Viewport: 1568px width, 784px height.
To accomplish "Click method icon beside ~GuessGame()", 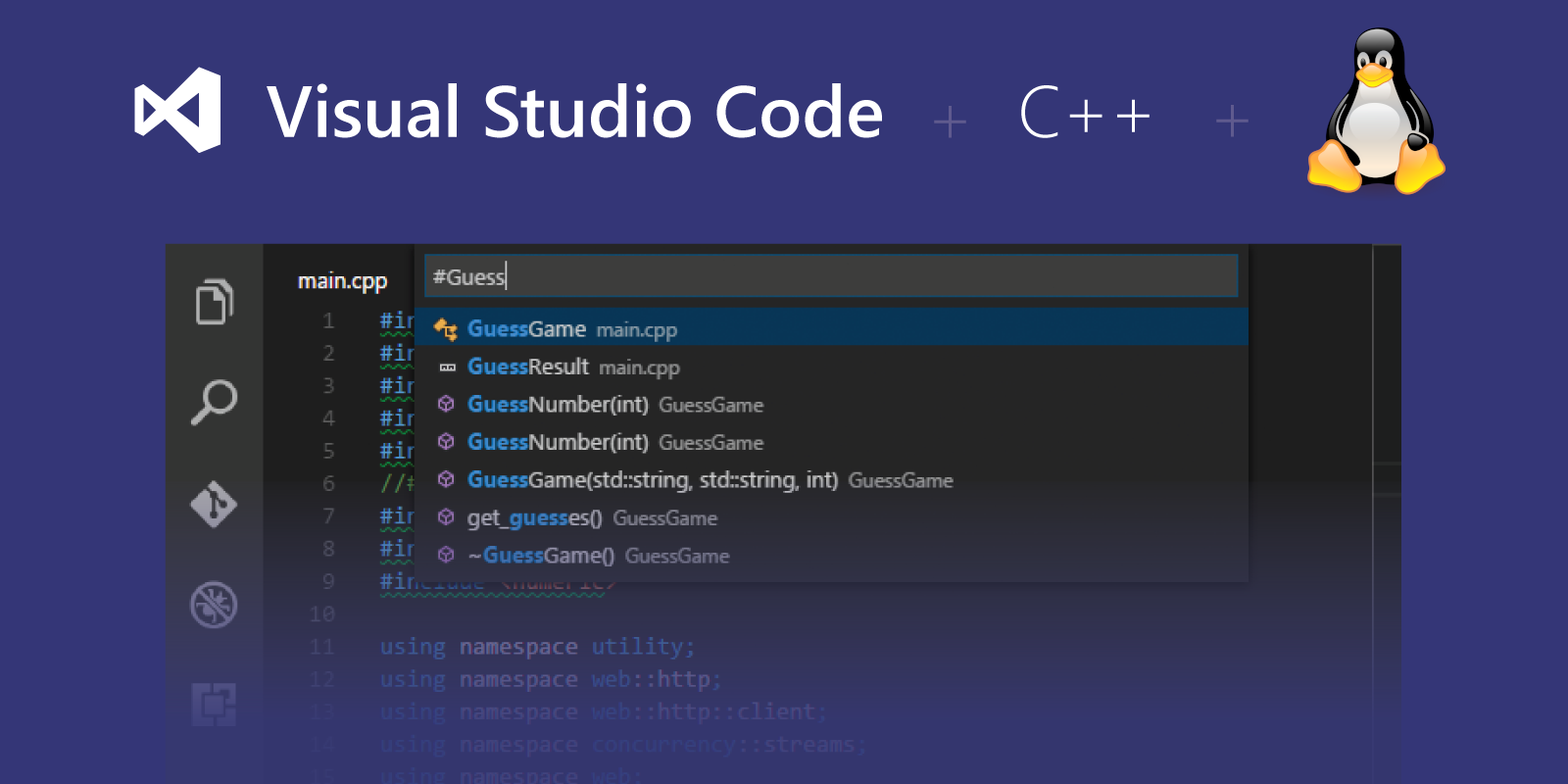I will [x=446, y=556].
